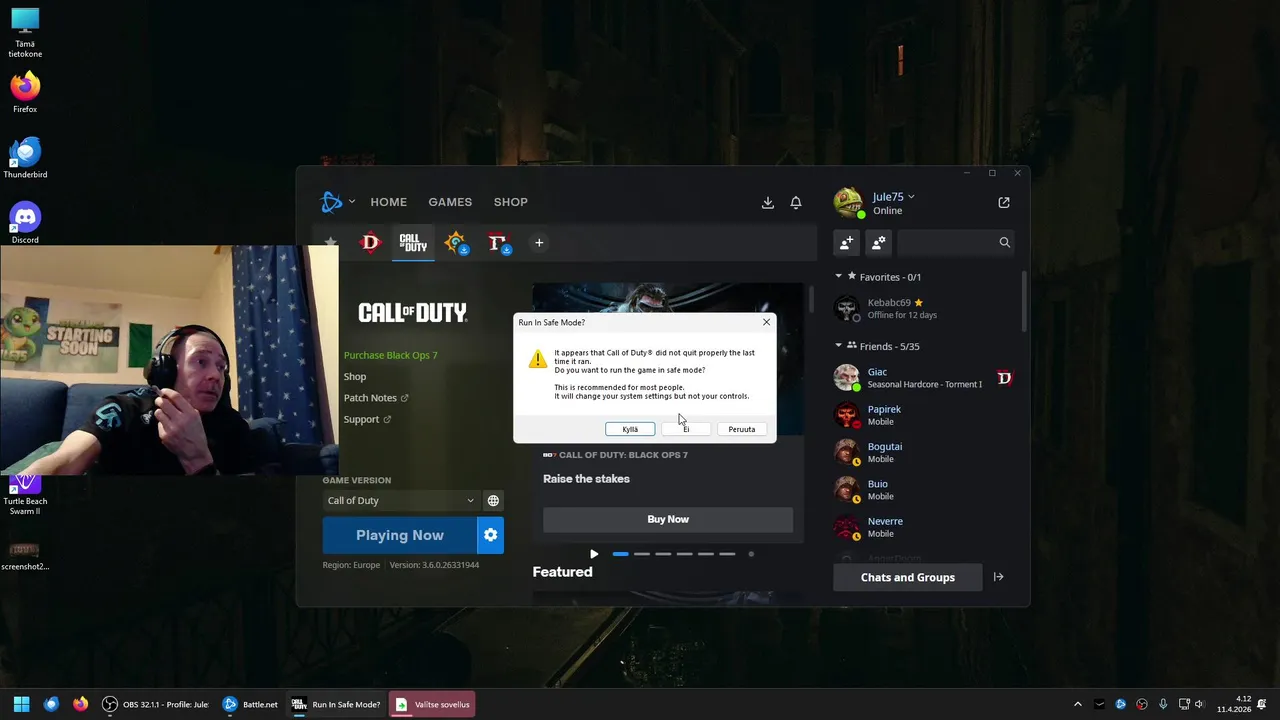Open Thunderbird desktop shortcut
This screenshot has width=1280, height=720.
[25, 158]
